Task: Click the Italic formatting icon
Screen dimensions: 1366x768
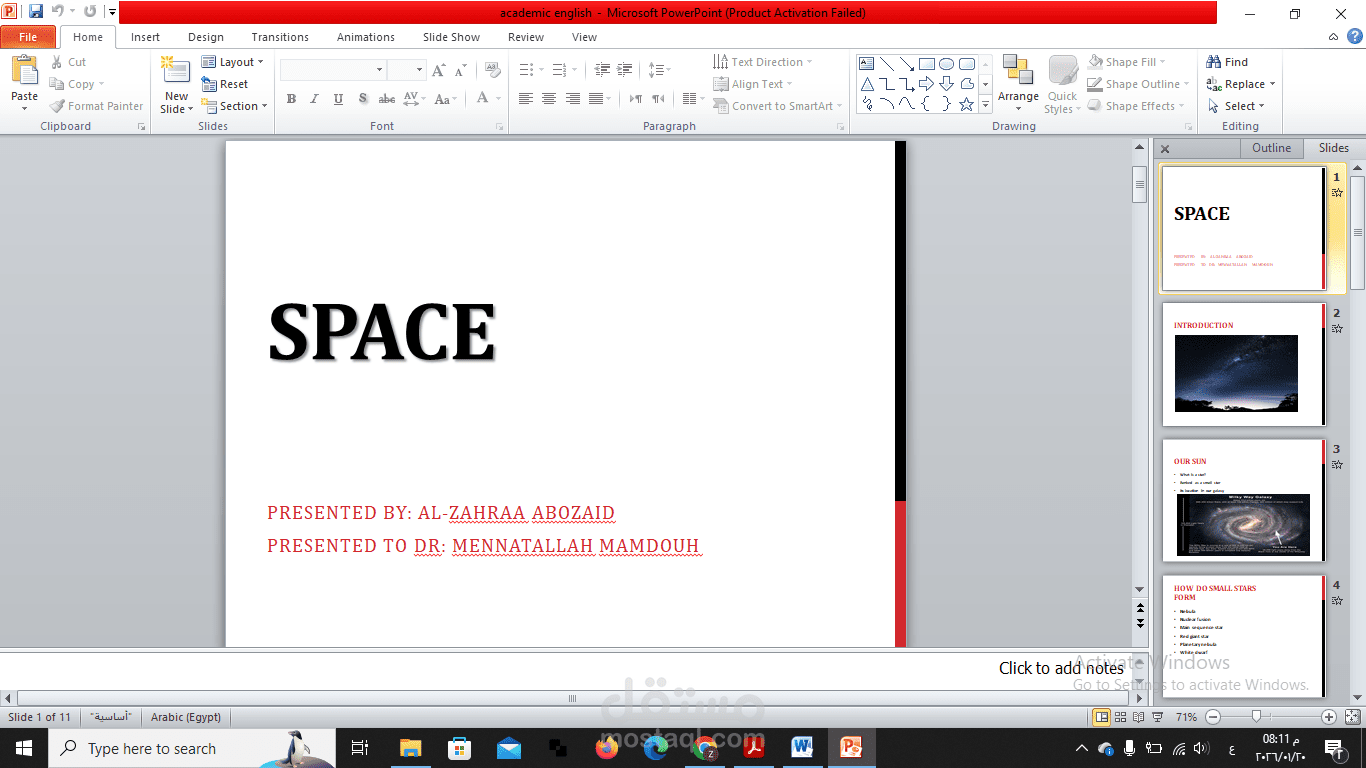Action: tap(314, 98)
